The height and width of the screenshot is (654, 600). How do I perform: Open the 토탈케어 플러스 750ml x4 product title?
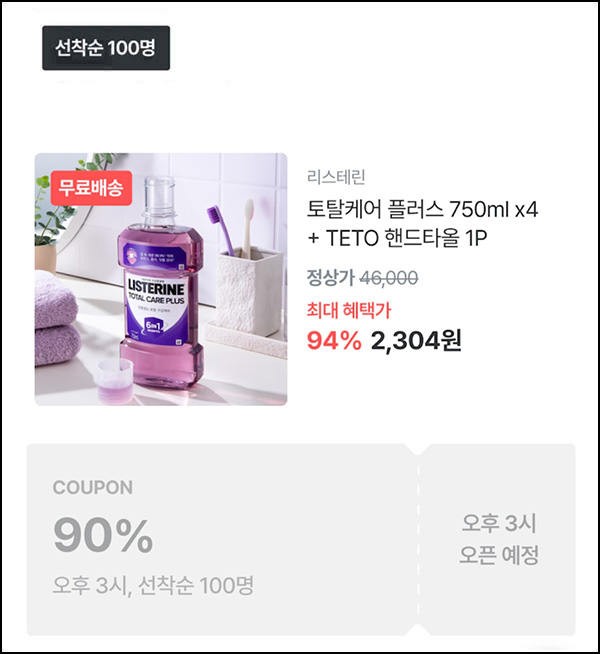coord(422,209)
